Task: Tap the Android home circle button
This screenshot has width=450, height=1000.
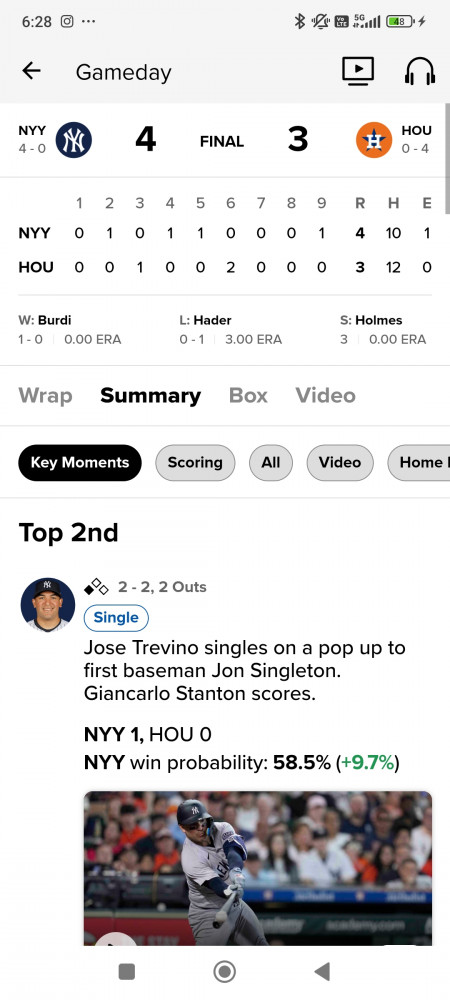Action: pos(224,971)
